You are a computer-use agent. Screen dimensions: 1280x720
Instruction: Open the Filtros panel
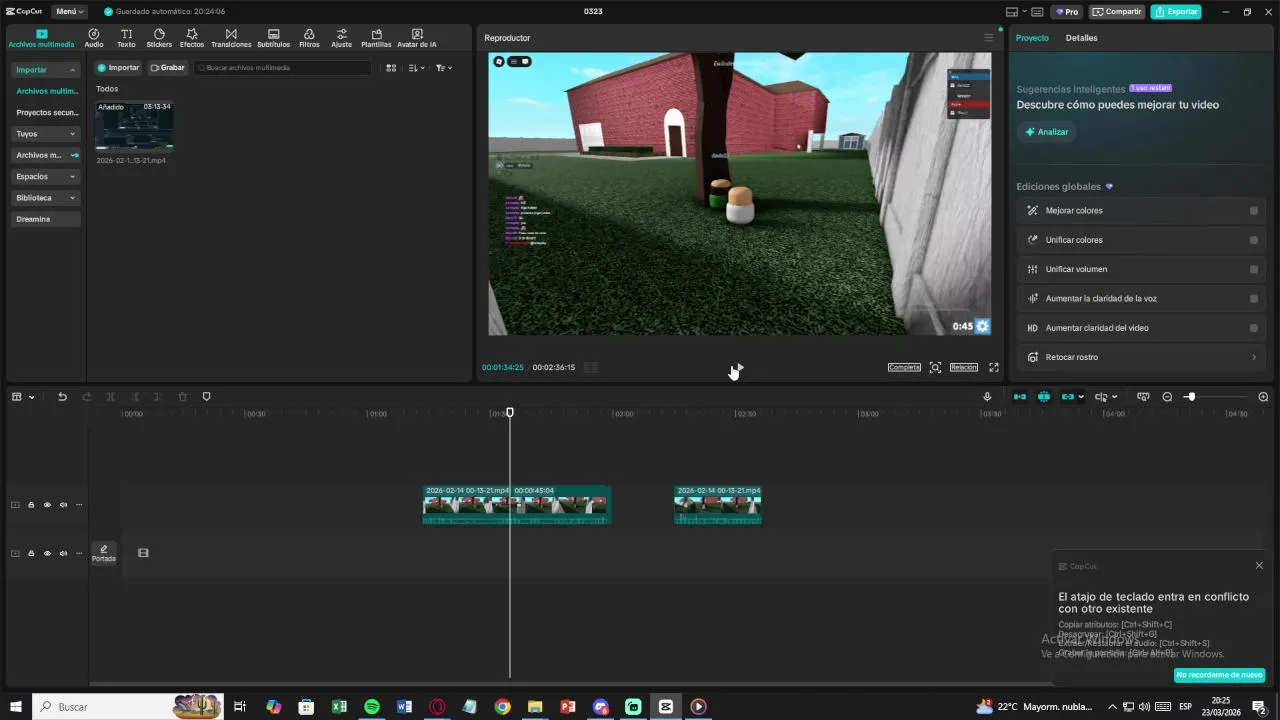pyautogui.click(x=309, y=38)
